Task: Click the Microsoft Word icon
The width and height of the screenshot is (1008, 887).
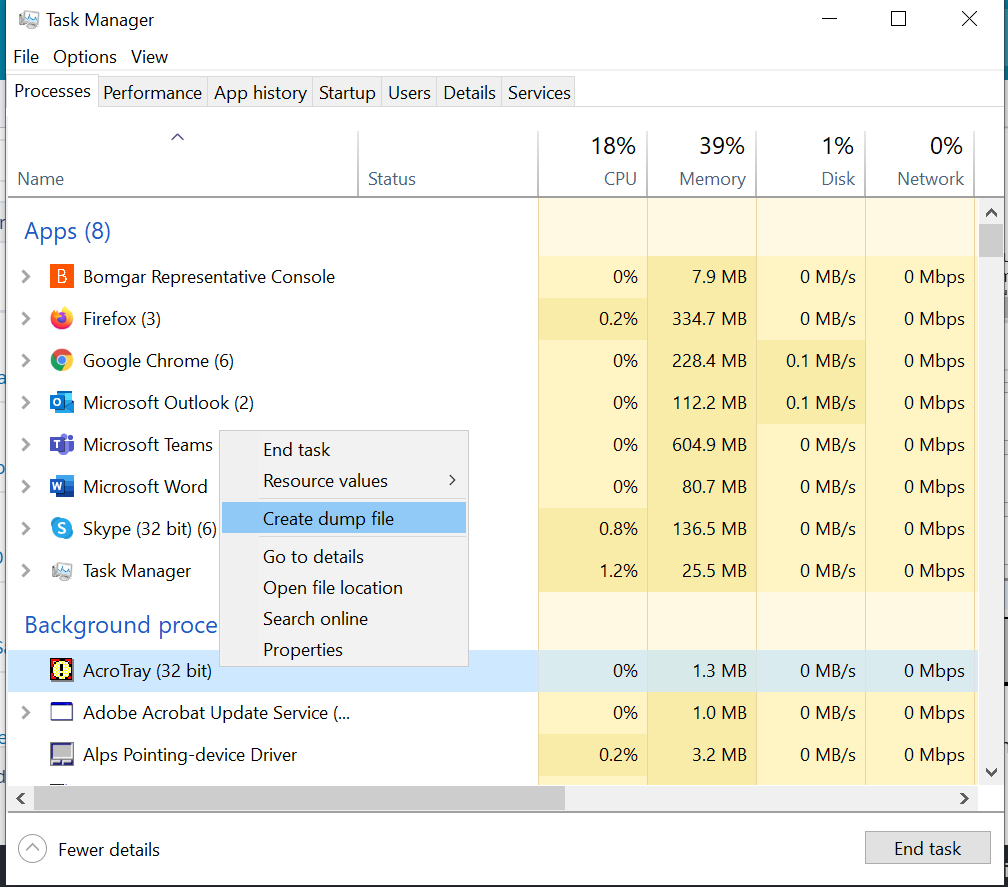Action: [62, 487]
